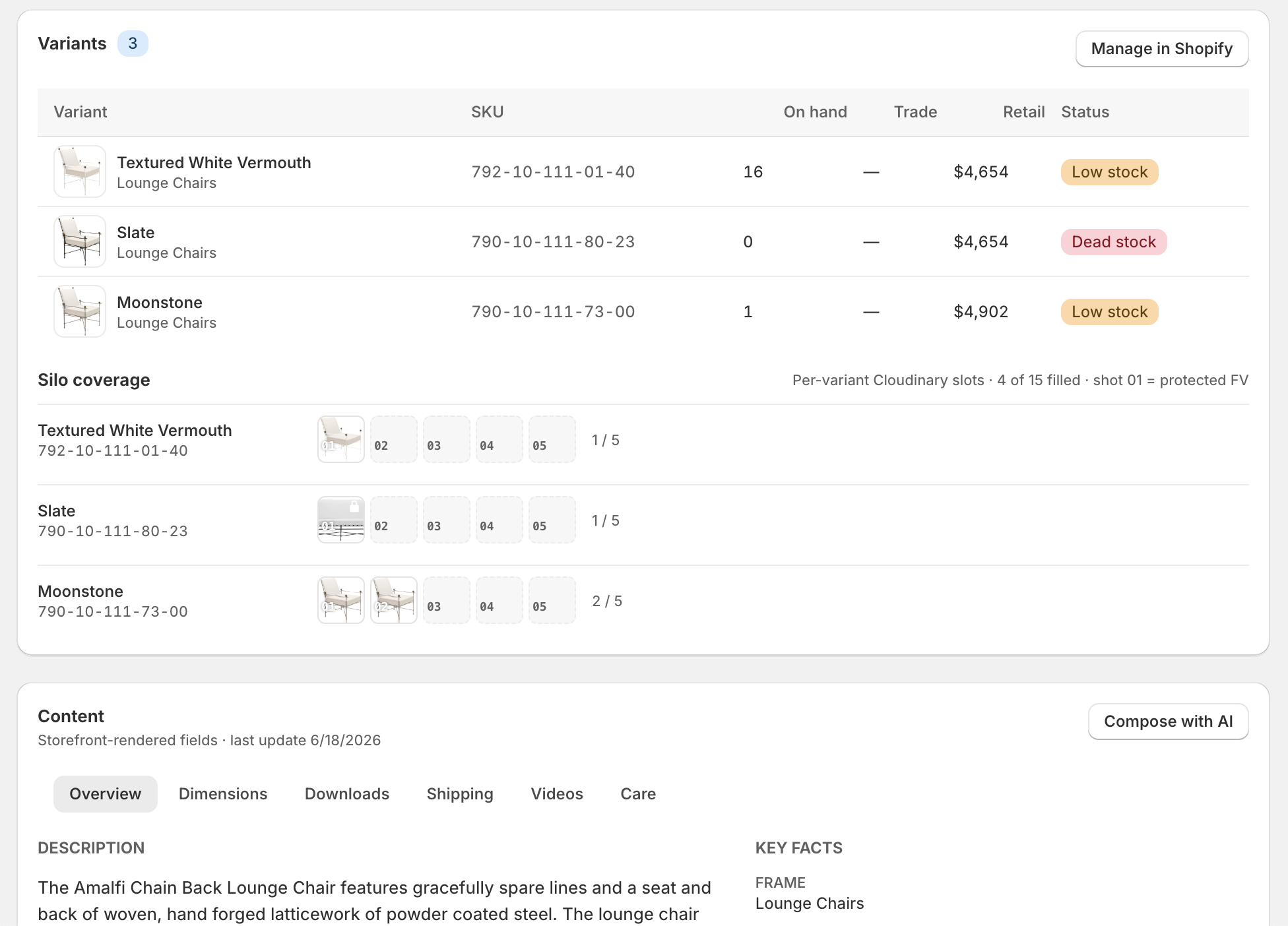Click the FRAME key fact value Lounge Chairs
The image size is (1288, 926).
click(810, 904)
